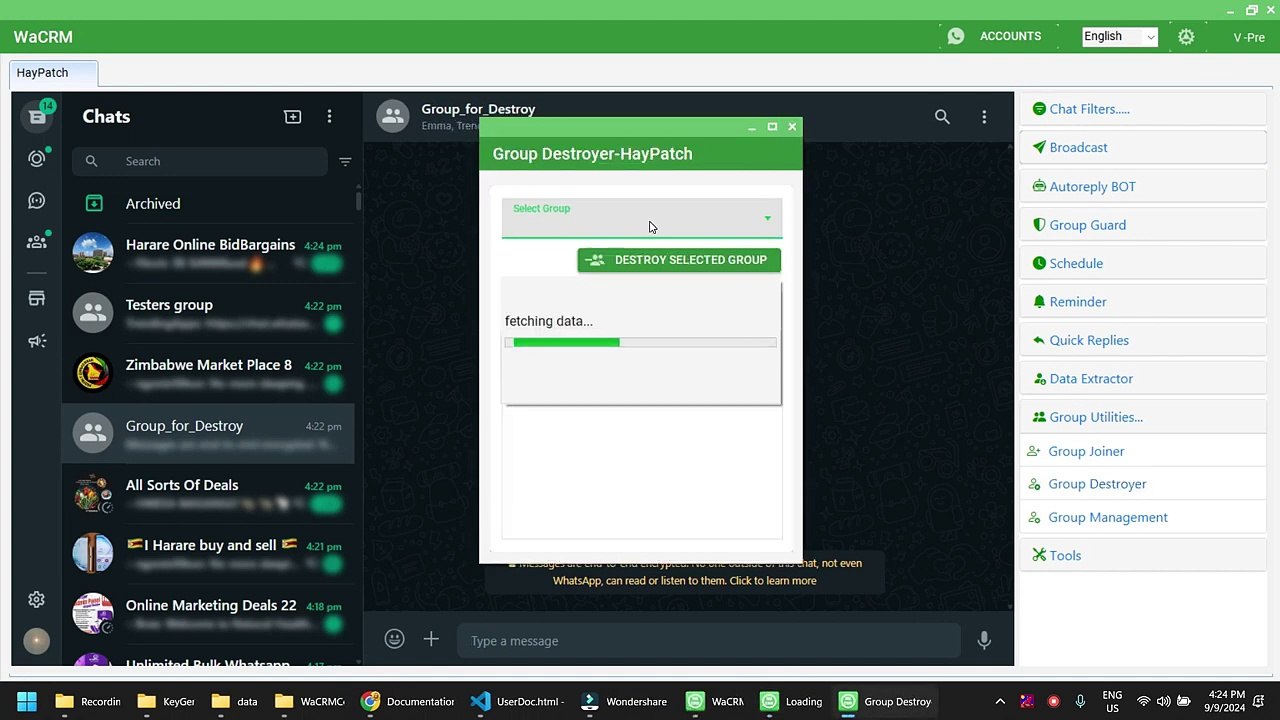Record a voice message with microphone
Viewport: 1280px width, 720px height.
click(x=984, y=640)
